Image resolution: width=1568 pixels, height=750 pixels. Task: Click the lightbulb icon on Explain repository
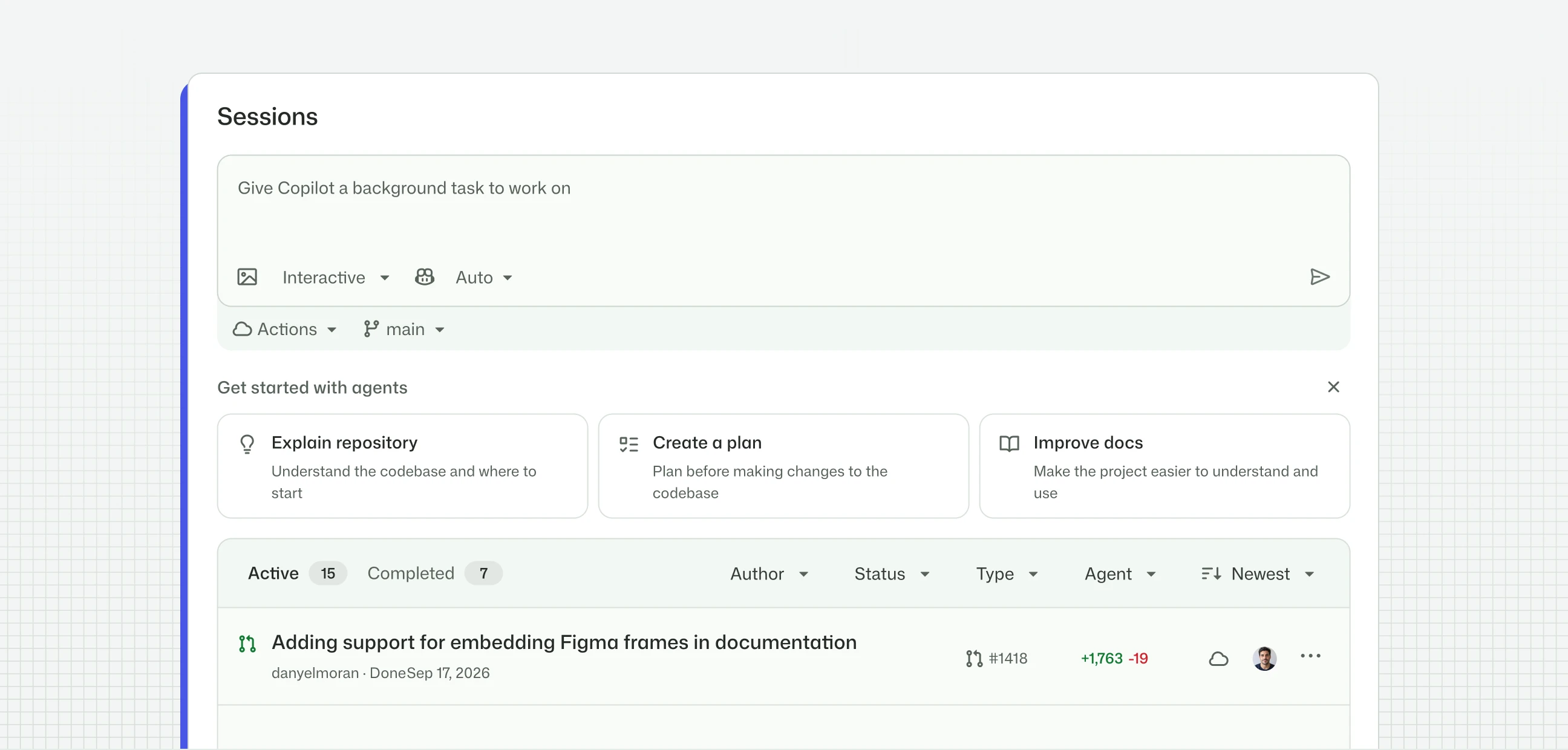coord(247,444)
